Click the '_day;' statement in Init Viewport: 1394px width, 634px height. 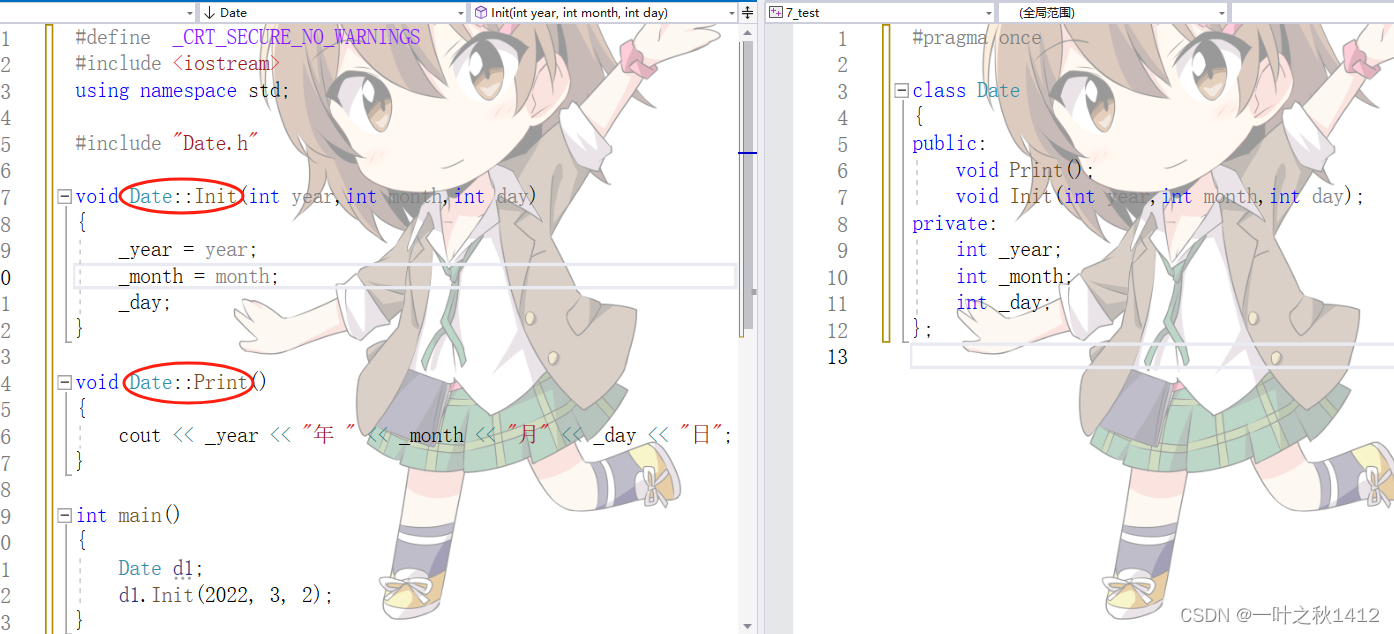coord(145,302)
